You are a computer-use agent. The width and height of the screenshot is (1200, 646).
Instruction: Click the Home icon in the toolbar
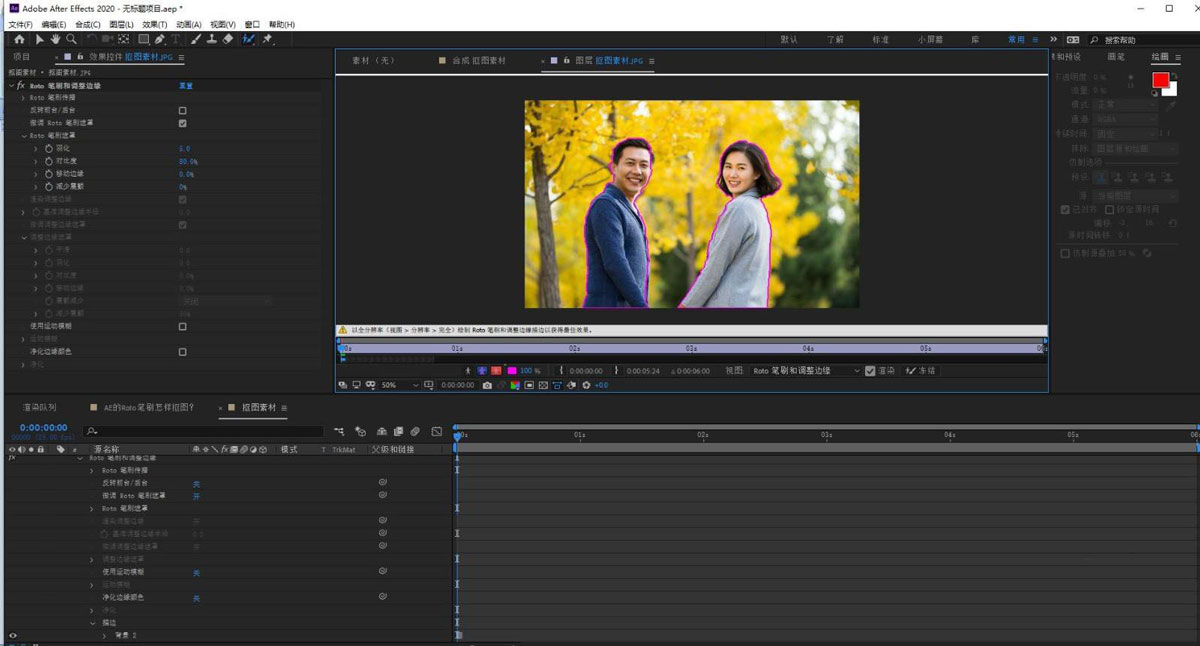tap(19, 39)
